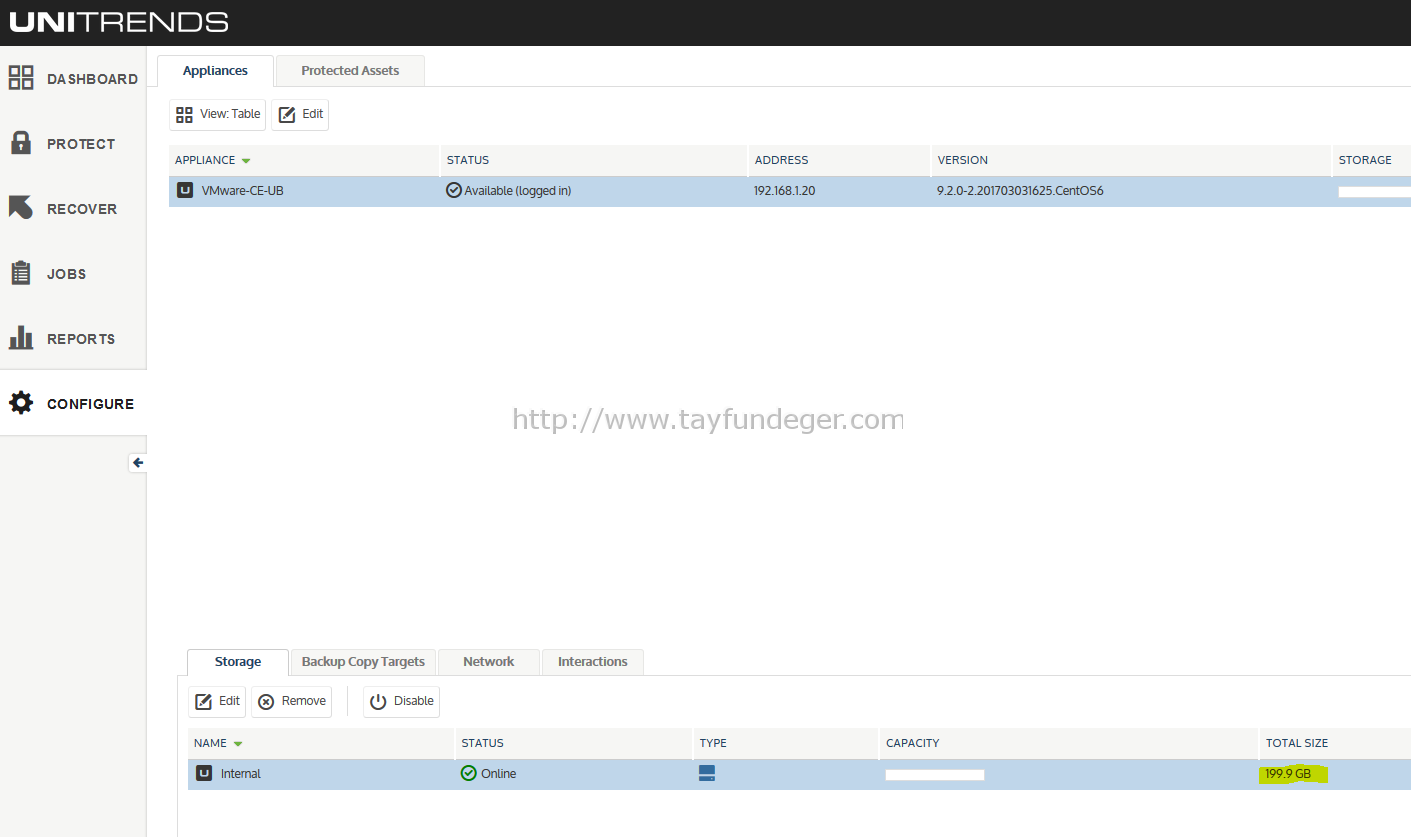The image size is (1411, 837).
Task: Click the STORAGE column header
Action: click(x=1371, y=160)
